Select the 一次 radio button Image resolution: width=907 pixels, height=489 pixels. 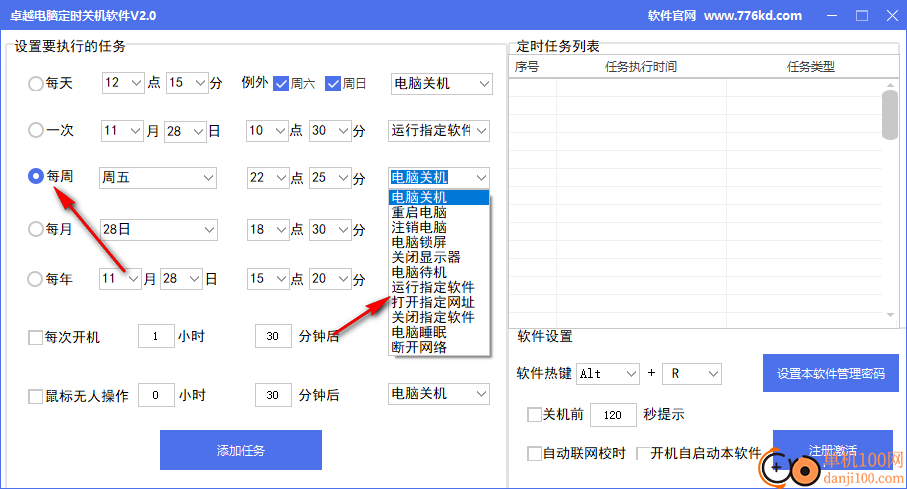pos(36,130)
